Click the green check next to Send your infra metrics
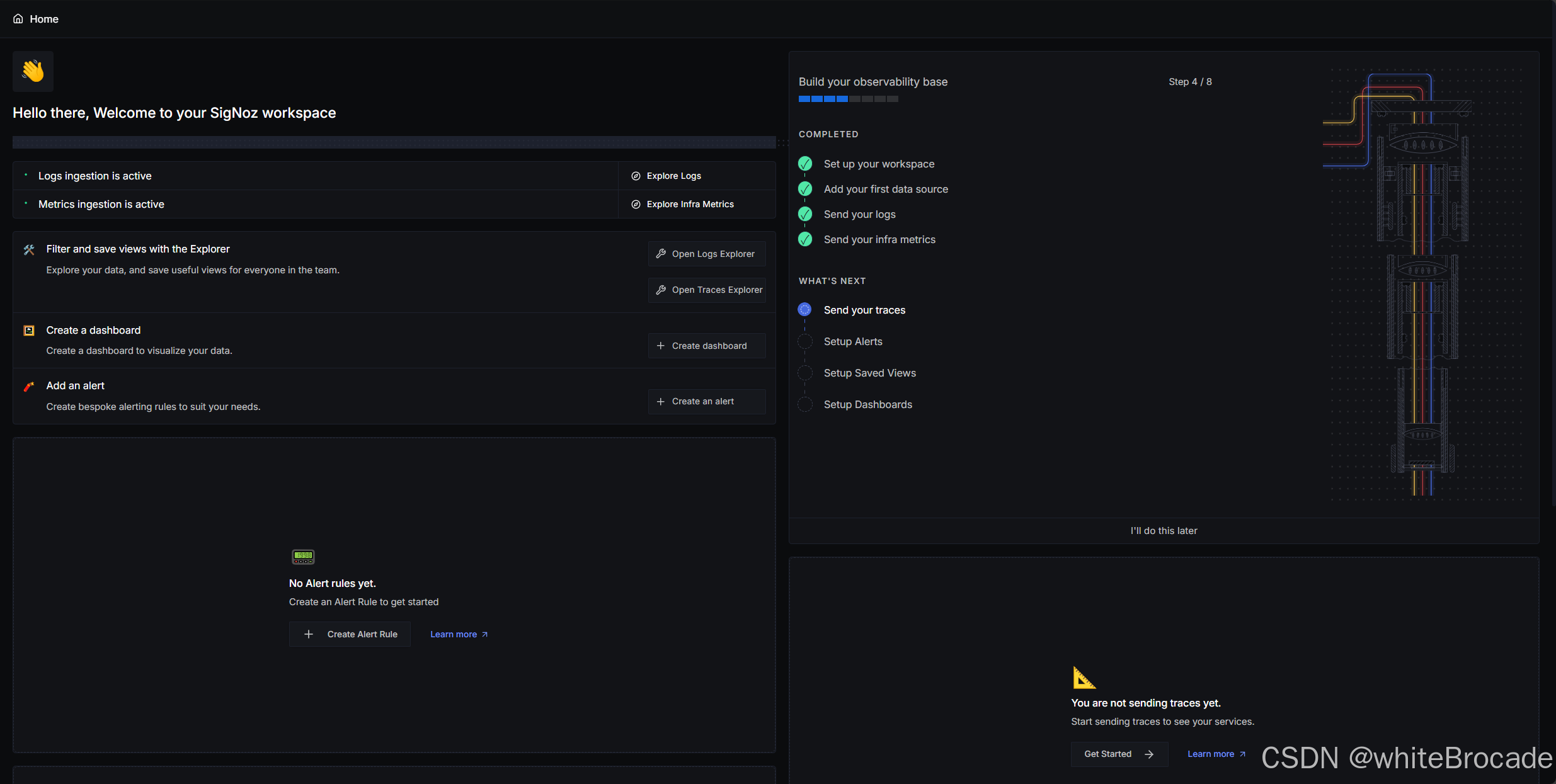This screenshot has height=784, width=1556. click(805, 239)
